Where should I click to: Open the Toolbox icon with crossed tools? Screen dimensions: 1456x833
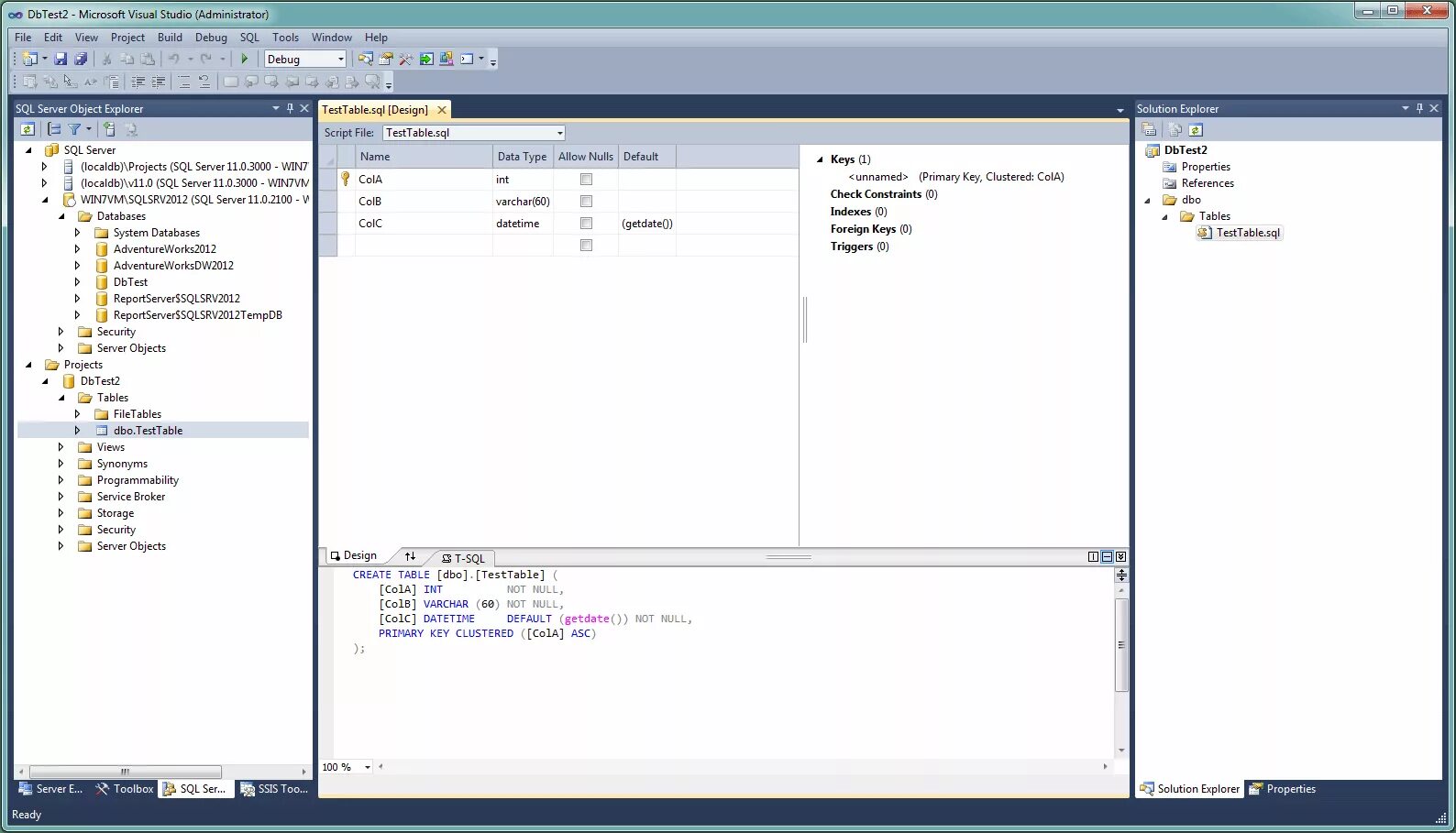point(406,59)
